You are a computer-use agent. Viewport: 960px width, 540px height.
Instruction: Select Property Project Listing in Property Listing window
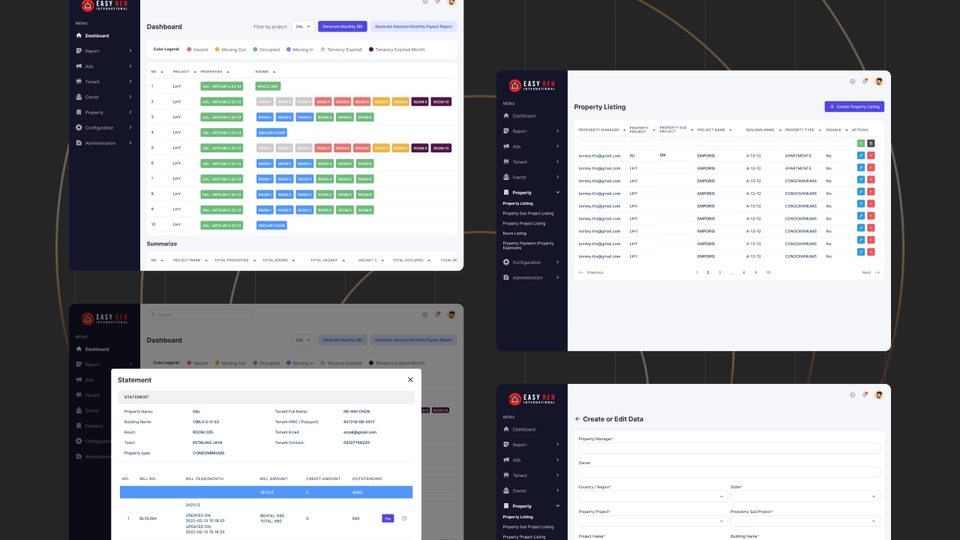(x=523, y=223)
